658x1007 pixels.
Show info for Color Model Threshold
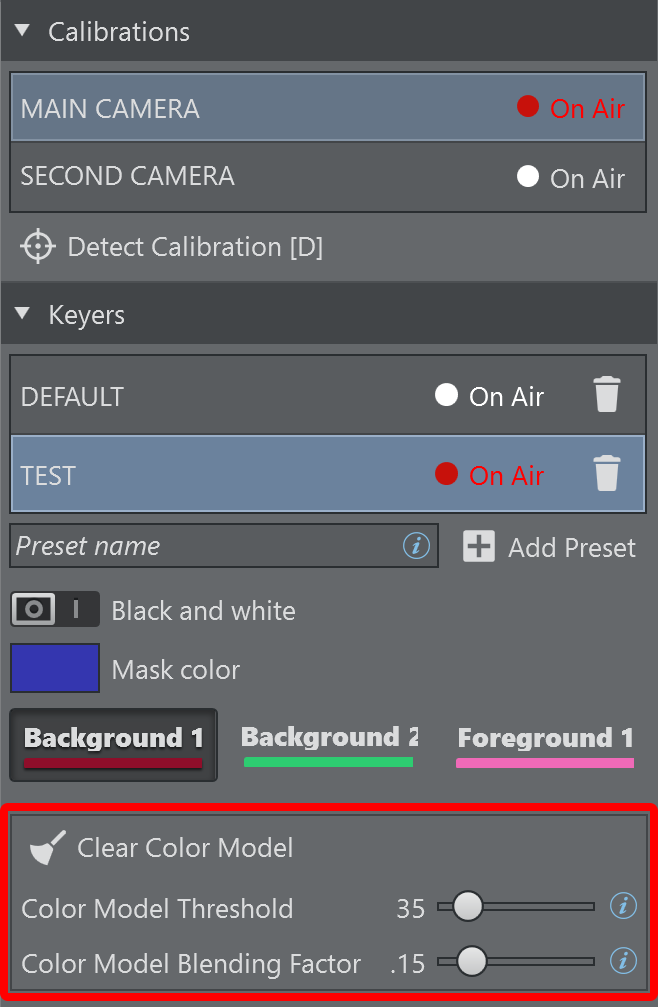(x=623, y=907)
